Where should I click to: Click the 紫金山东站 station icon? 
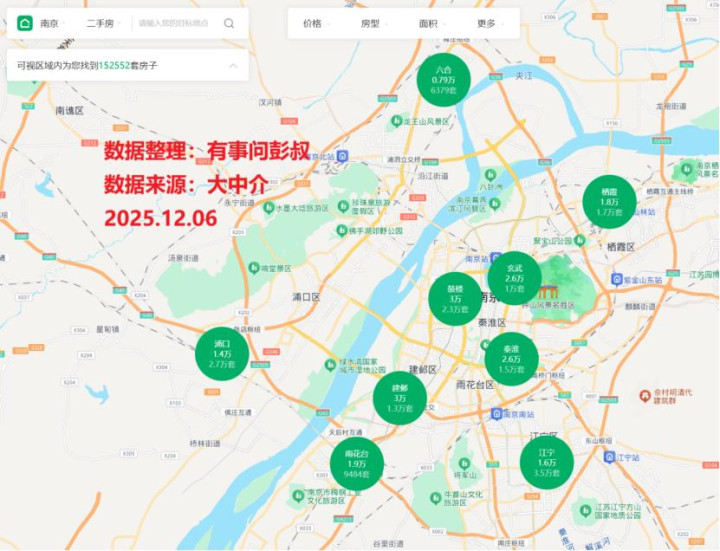click(x=616, y=279)
